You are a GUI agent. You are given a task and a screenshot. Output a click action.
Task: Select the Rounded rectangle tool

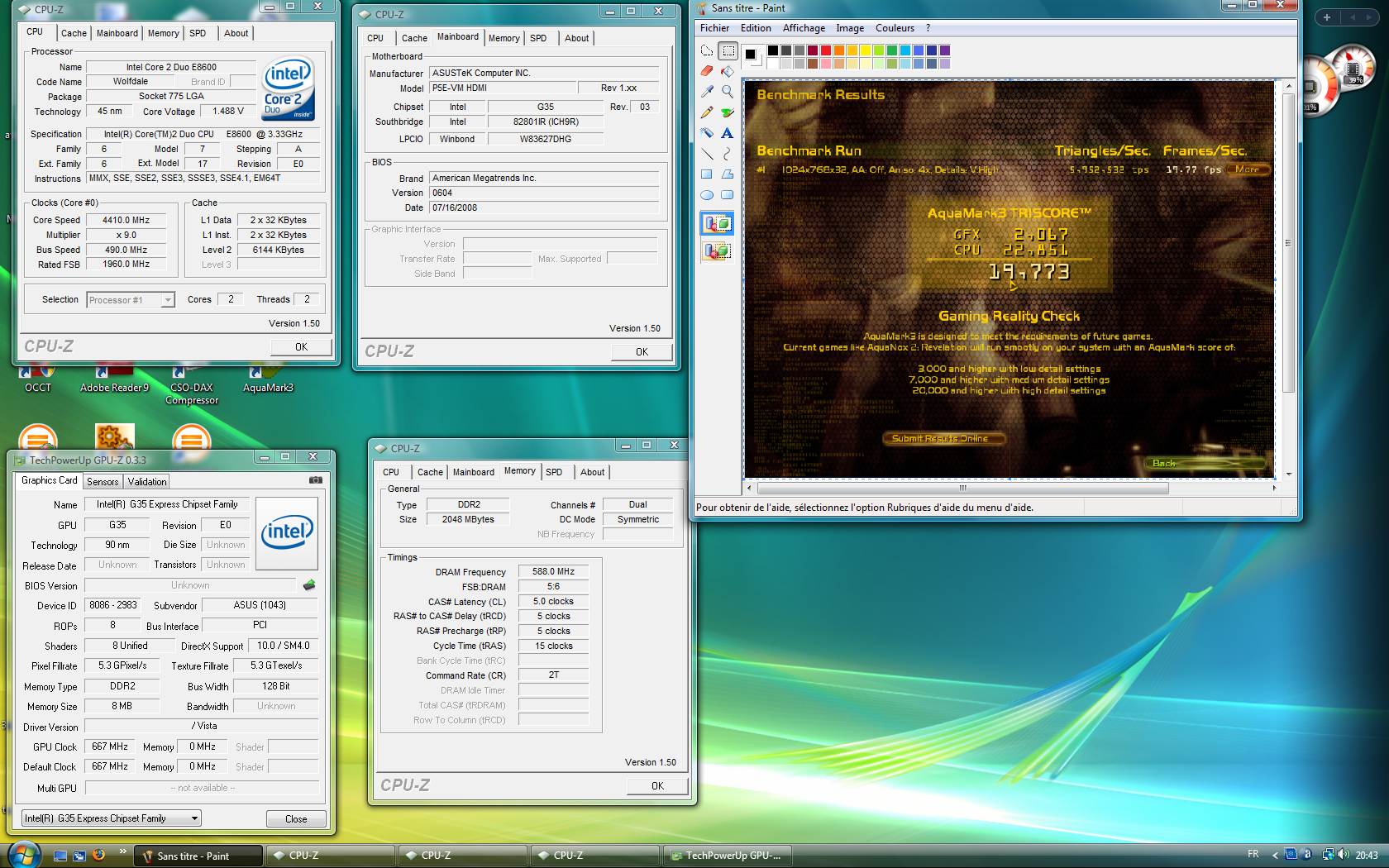coord(728,195)
